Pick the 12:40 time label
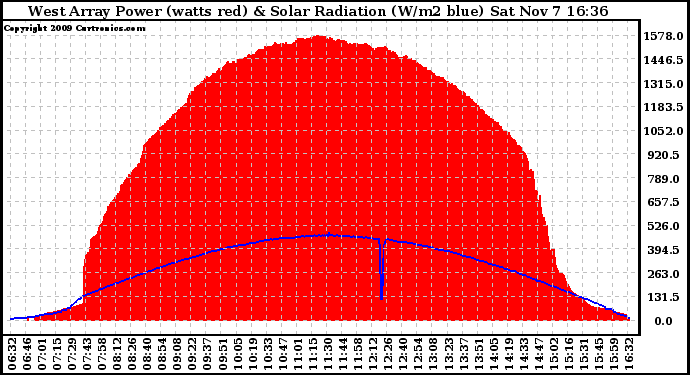 pyautogui.click(x=402, y=354)
